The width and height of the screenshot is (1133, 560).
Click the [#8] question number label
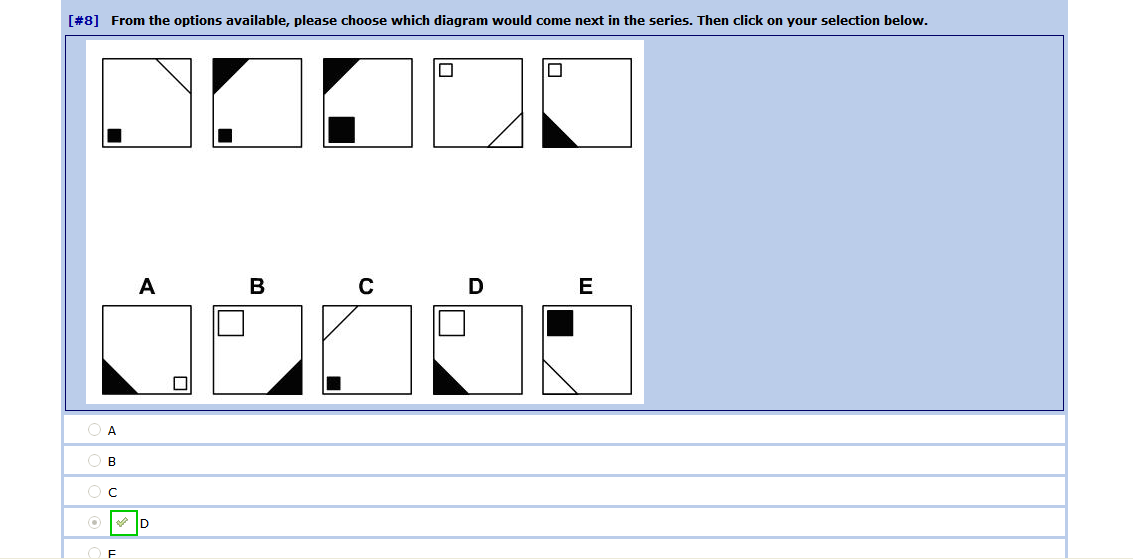coord(83,21)
